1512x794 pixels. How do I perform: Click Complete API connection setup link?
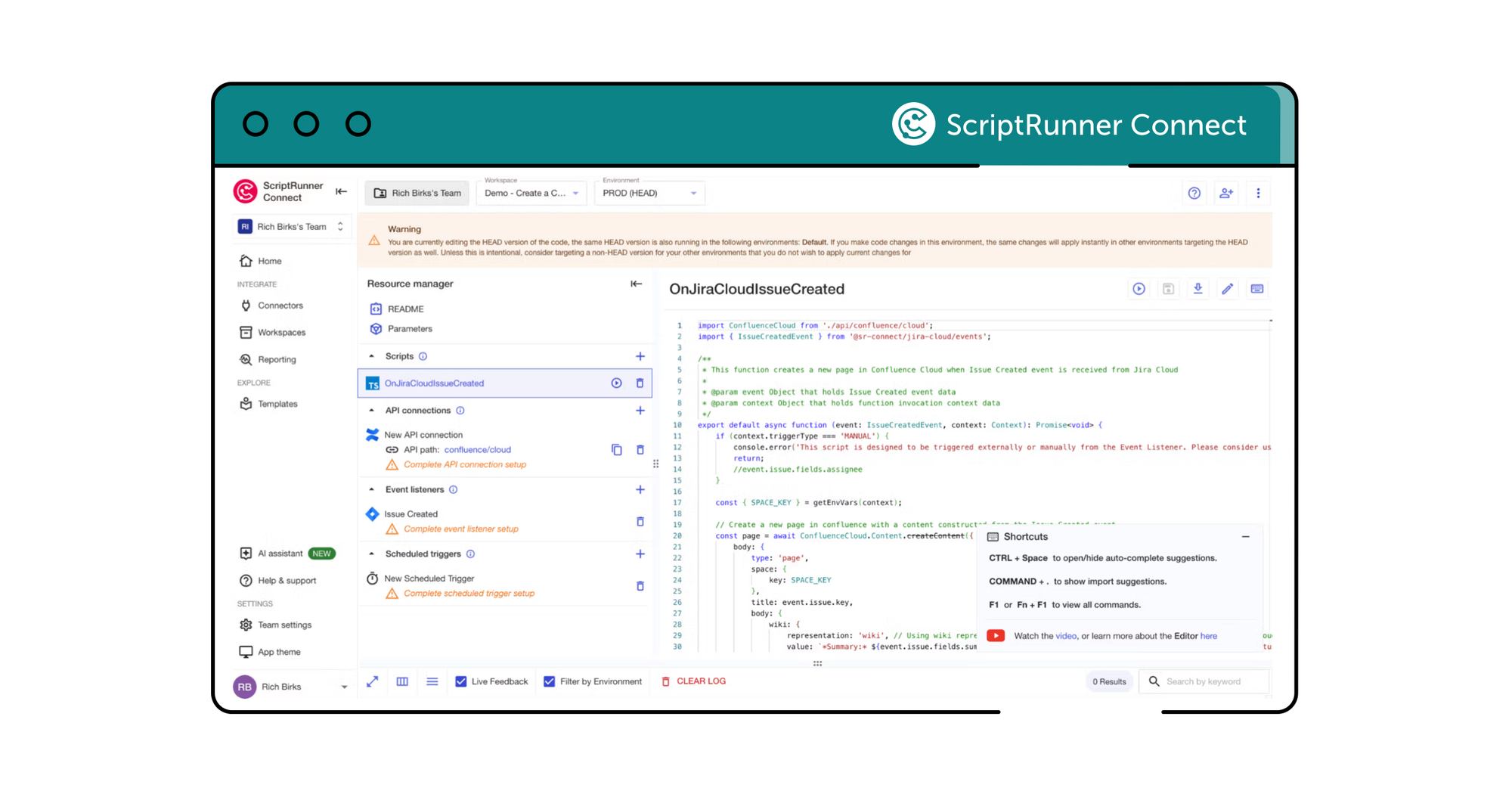465,465
